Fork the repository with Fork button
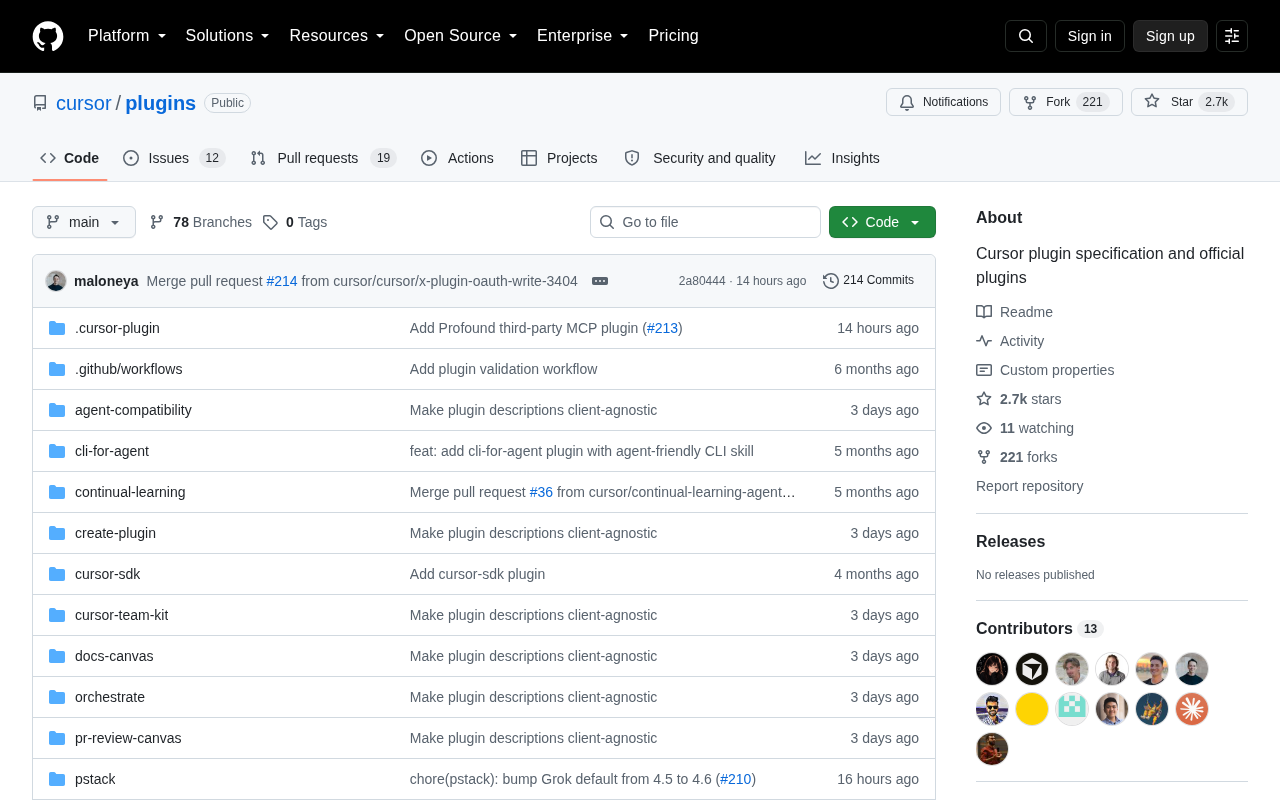This screenshot has width=1280, height=800. coord(1066,102)
